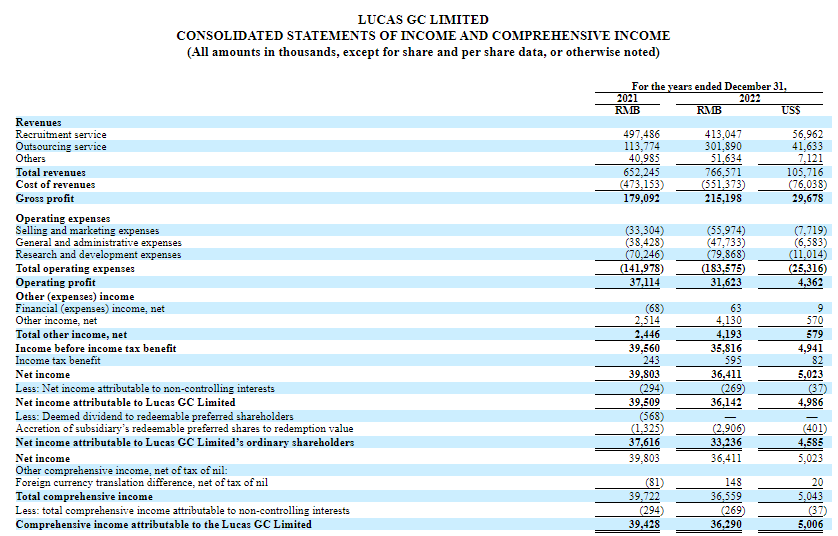Click the 'Cost of revenues' label

56,185
